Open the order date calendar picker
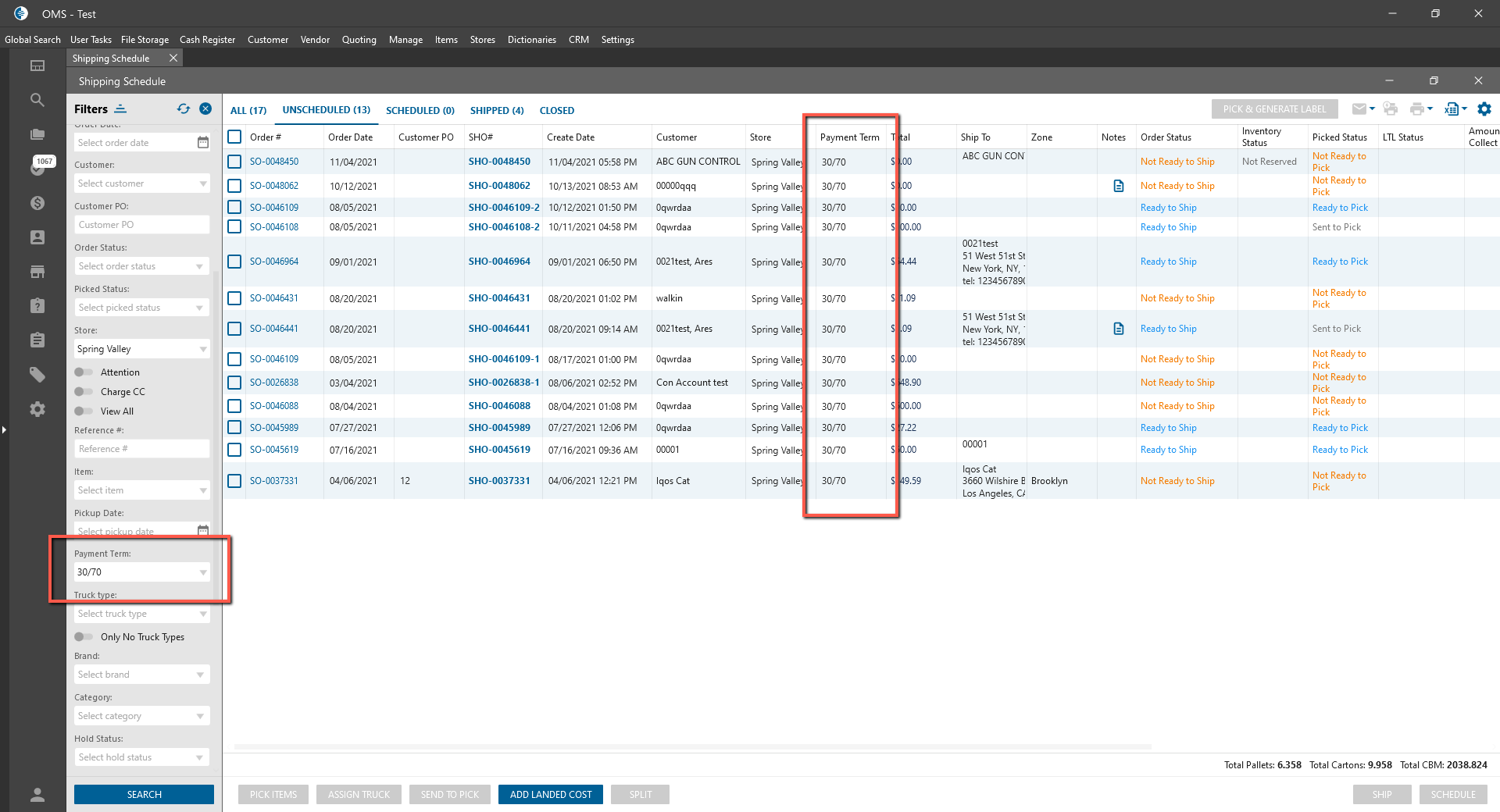Screen dimensions: 1500x812 point(203,142)
